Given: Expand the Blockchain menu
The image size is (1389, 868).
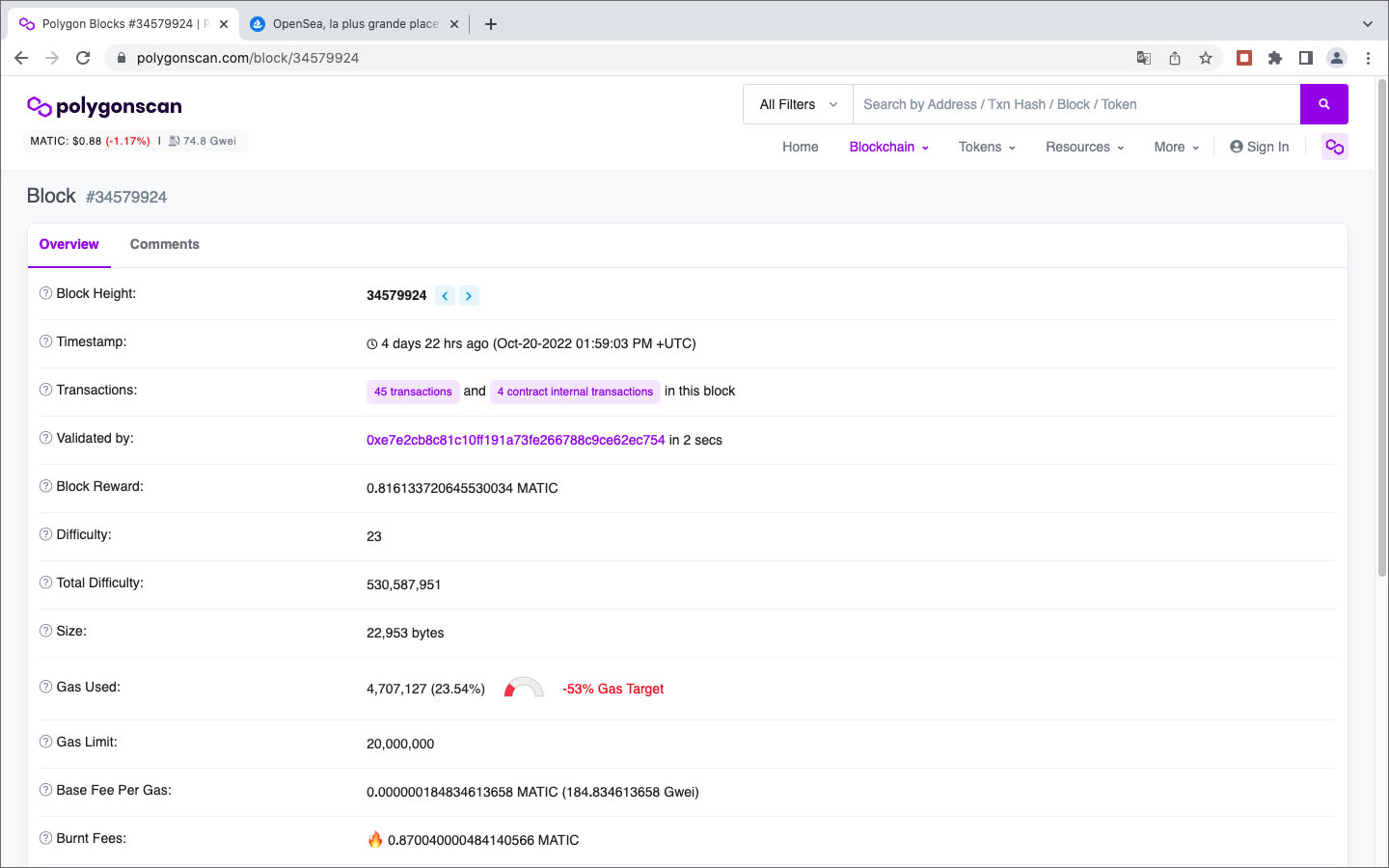Looking at the screenshot, I should tap(888, 147).
